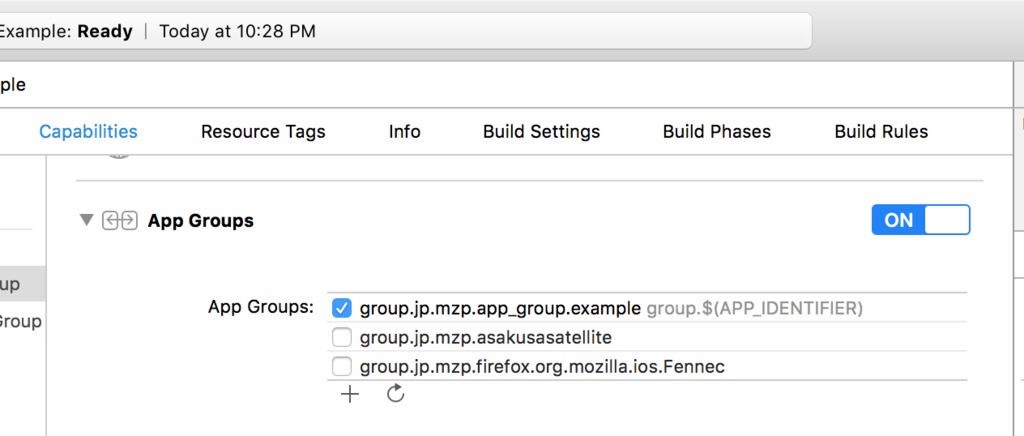This screenshot has height=436, width=1024.
Task: Open the Build Settings tab
Action: (x=541, y=132)
